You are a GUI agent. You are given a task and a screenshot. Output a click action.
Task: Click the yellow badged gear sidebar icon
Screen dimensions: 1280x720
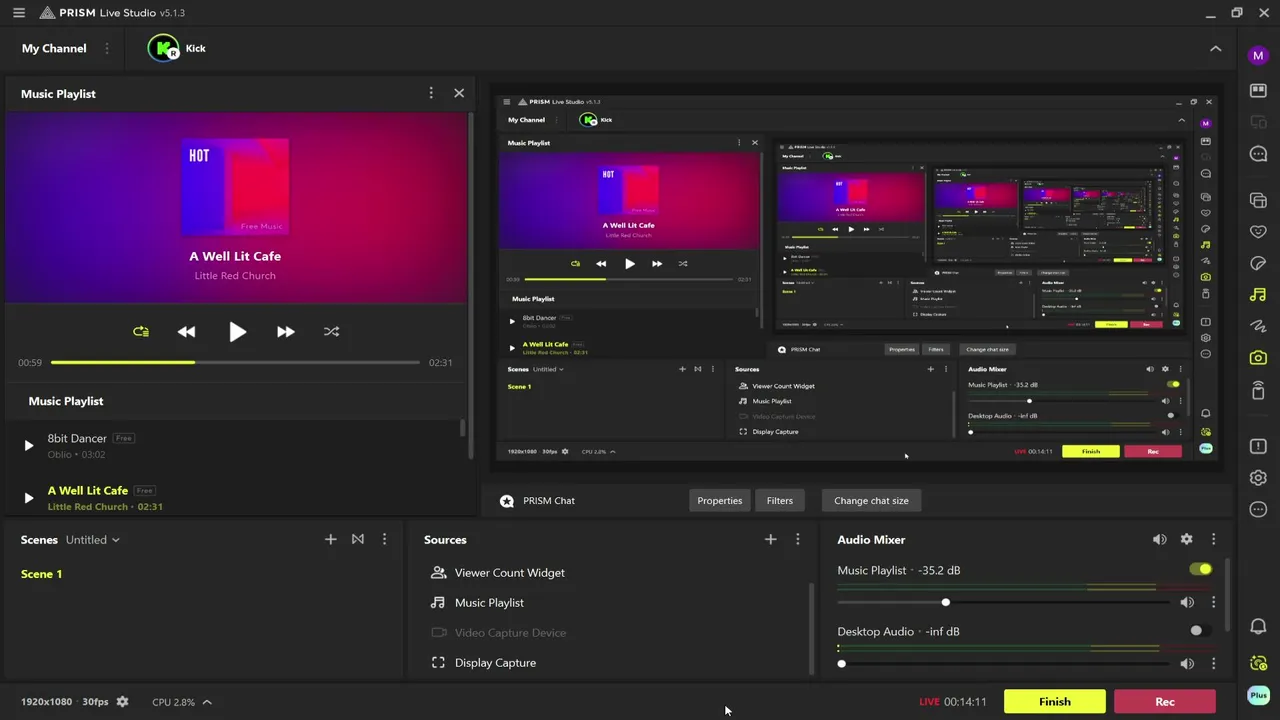coord(1258,662)
